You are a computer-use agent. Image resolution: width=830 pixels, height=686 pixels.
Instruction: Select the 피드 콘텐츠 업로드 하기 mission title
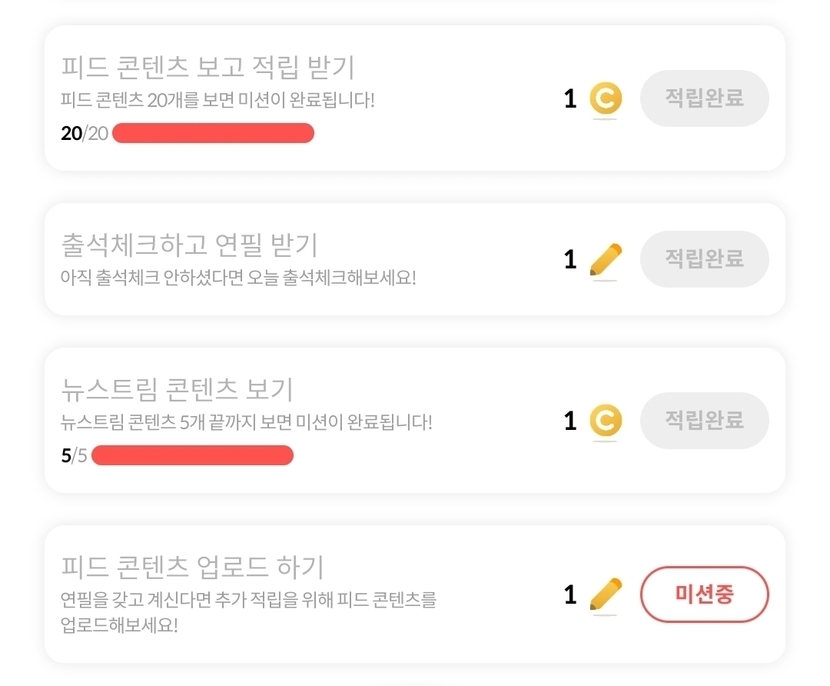pos(192,567)
